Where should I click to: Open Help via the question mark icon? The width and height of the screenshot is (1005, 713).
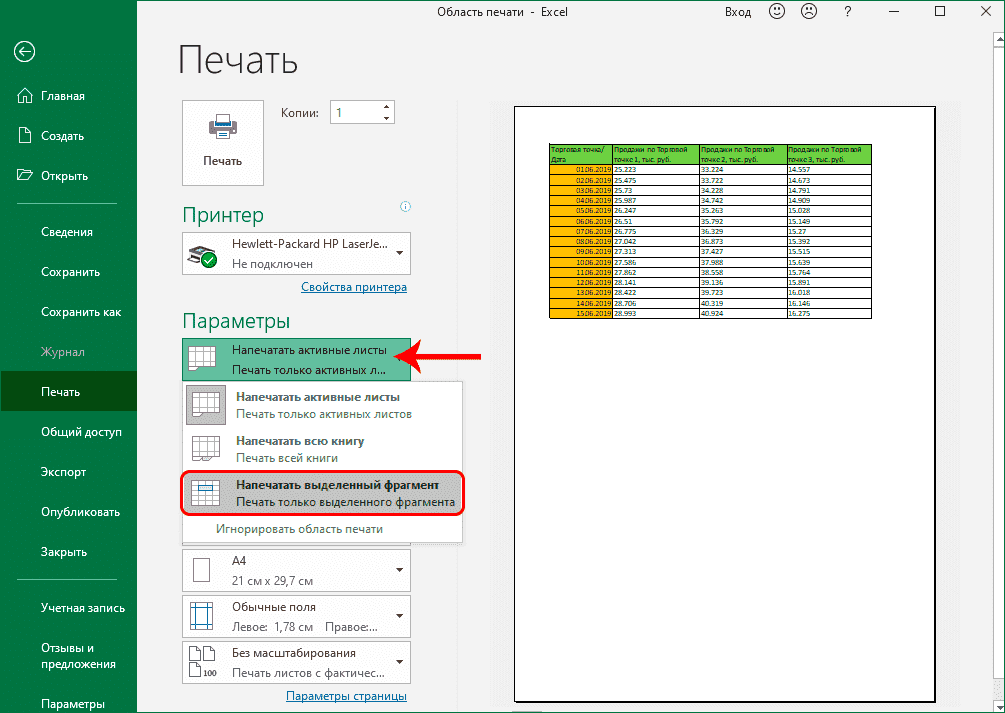pyautogui.click(x=846, y=12)
